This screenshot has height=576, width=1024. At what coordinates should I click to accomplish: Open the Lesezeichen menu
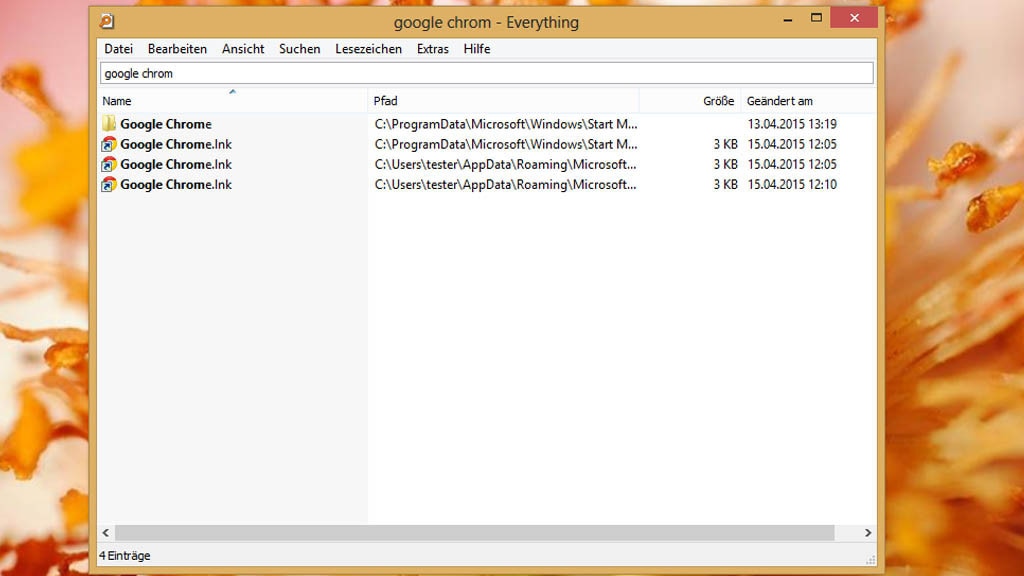pos(368,49)
